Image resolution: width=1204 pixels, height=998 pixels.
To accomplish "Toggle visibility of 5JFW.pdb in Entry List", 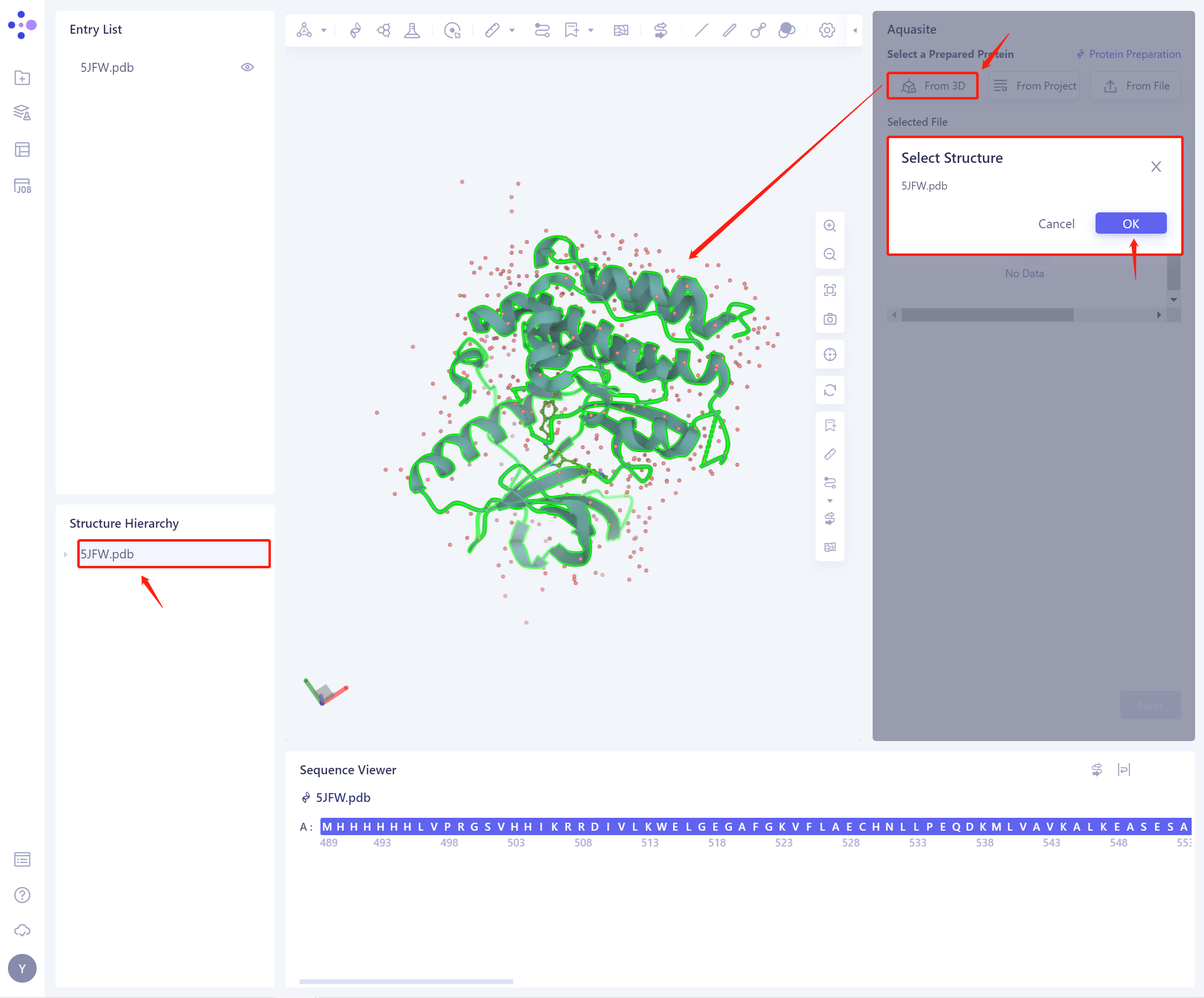I will pyautogui.click(x=247, y=67).
